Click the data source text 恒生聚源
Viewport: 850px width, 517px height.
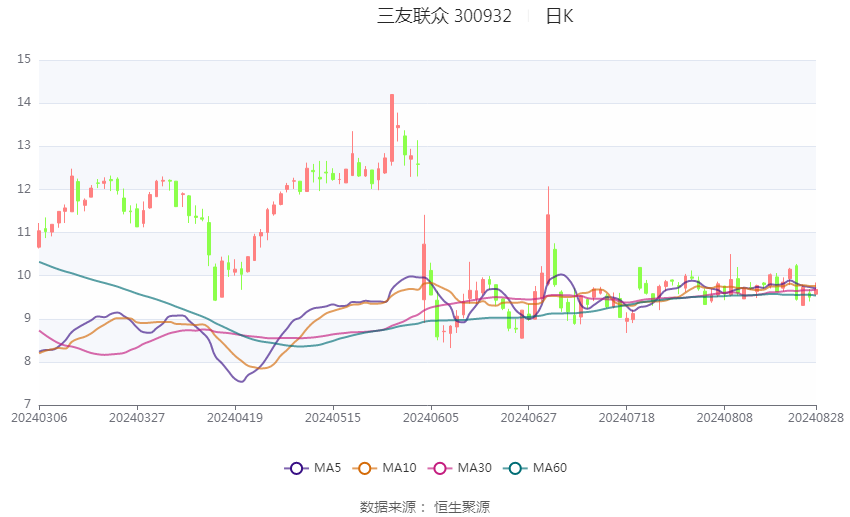point(462,507)
